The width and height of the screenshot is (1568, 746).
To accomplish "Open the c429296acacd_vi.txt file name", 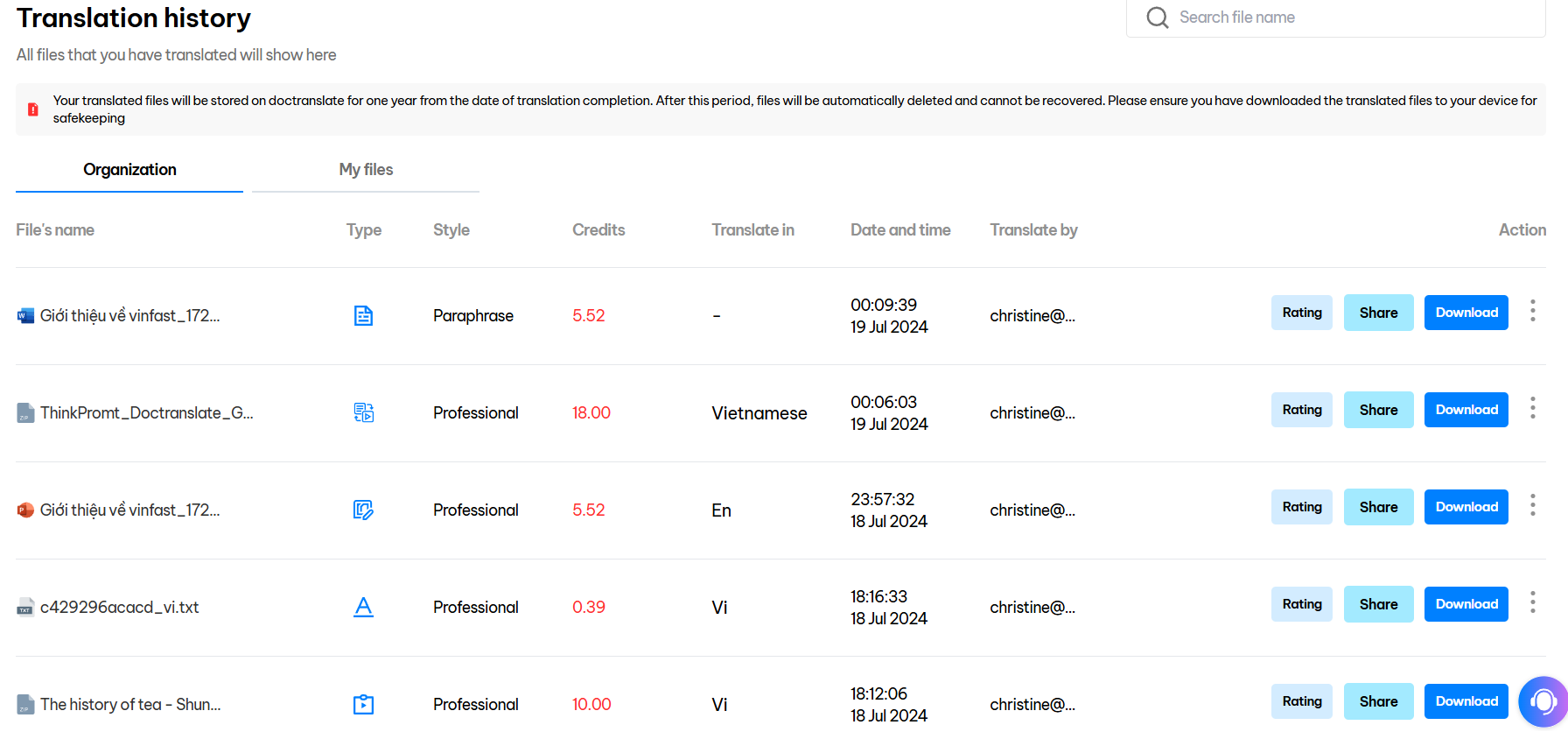I will click(x=119, y=608).
